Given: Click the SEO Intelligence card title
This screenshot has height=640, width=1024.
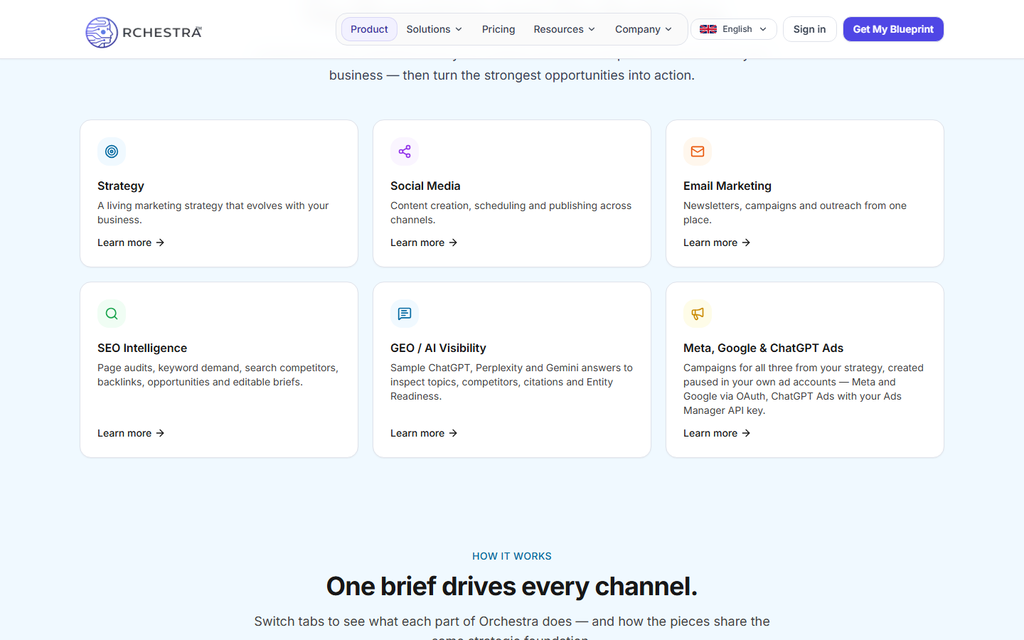Looking at the screenshot, I should (x=142, y=348).
